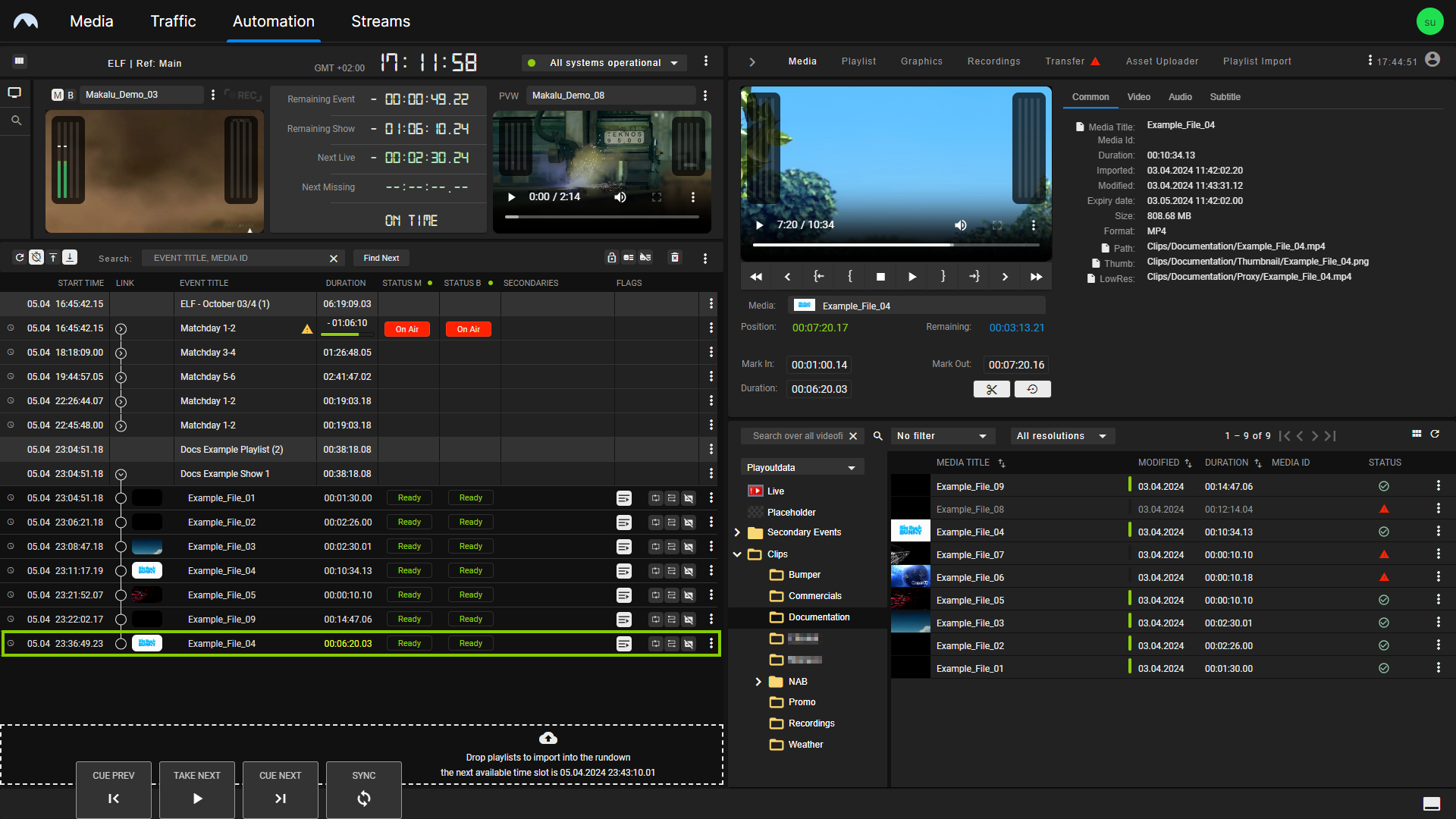Collapse Docs Example Show 1 link circle chevron
This screenshot has width=1456, height=819.
tap(121, 474)
